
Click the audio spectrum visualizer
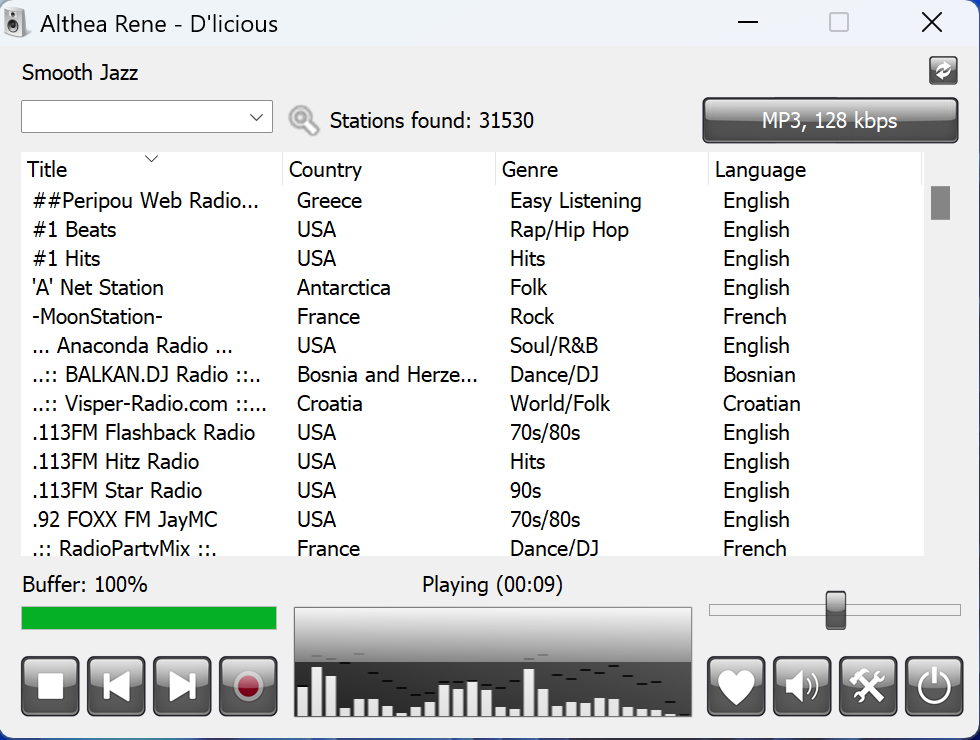click(492, 662)
